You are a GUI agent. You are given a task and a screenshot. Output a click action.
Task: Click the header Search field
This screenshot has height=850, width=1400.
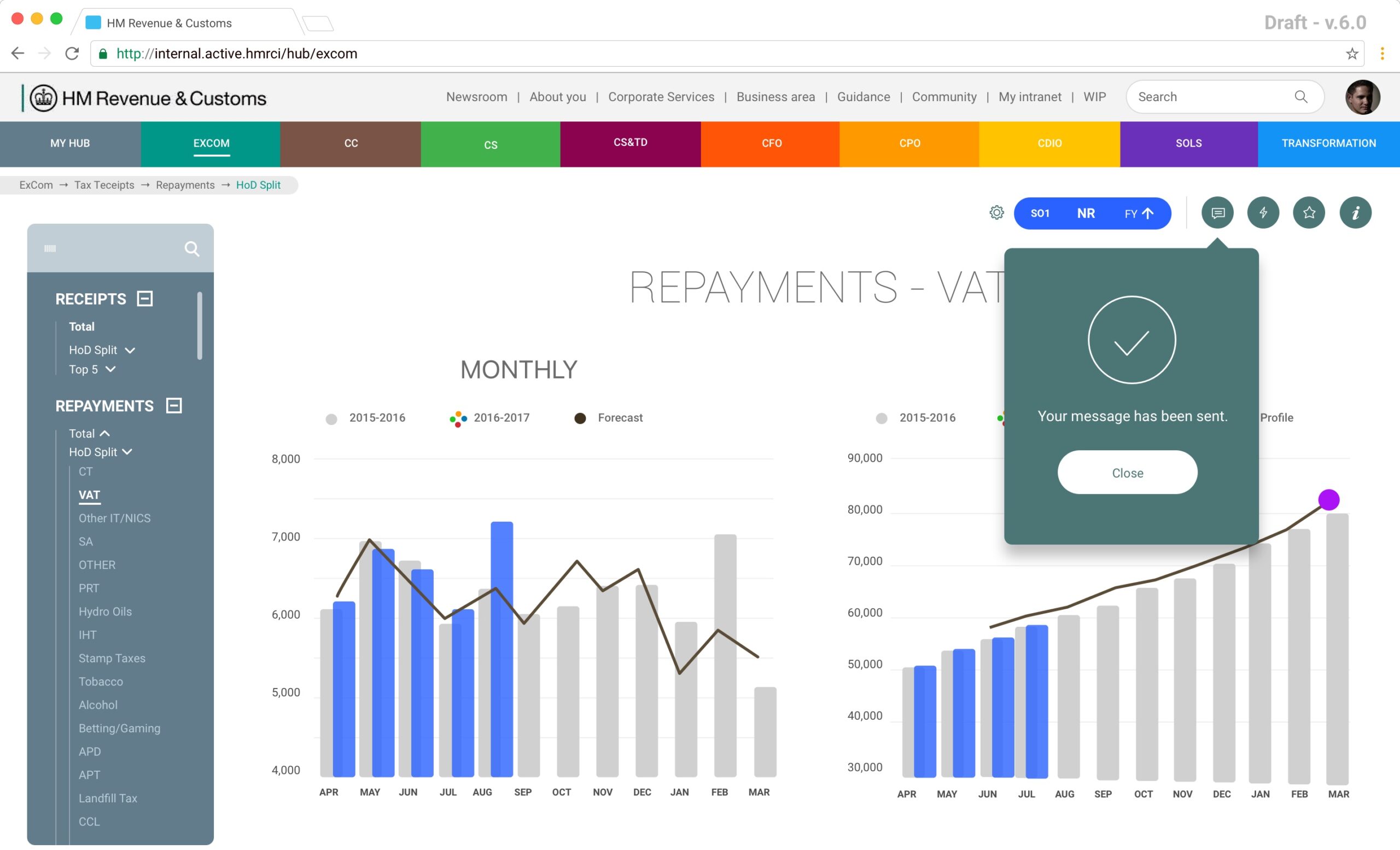point(1224,97)
